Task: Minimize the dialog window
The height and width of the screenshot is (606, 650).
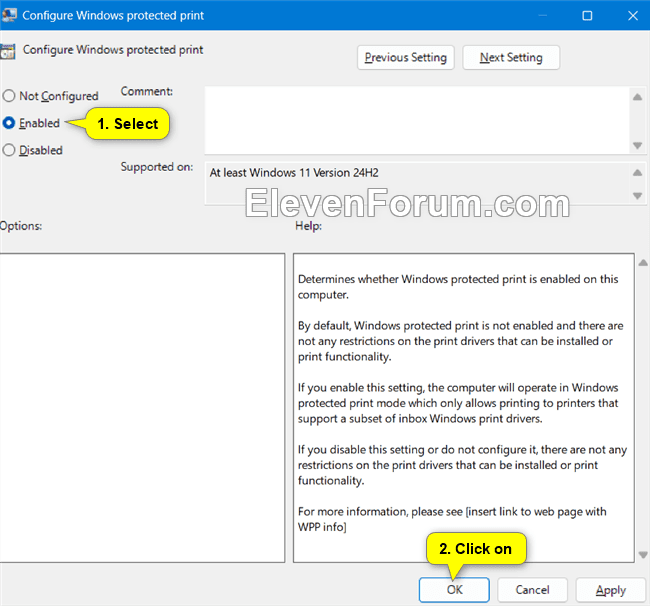Action: [542, 16]
